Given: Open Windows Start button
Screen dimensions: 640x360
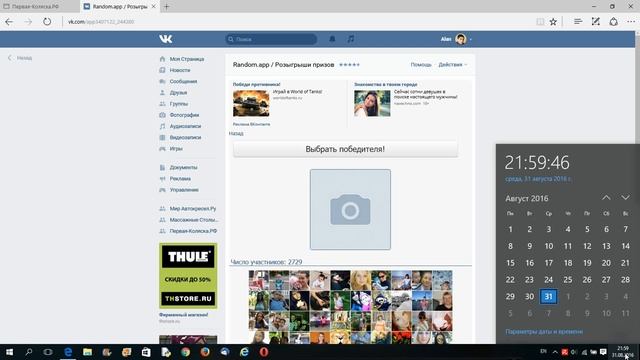Looking at the screenshot, I should tap(9, 352).
